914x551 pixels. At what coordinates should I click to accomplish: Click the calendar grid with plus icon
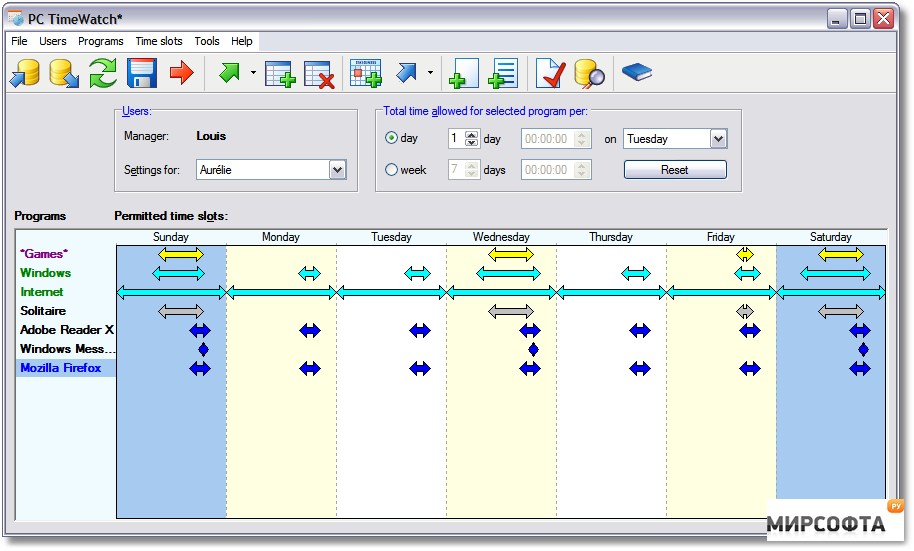click(x=365, y=73)
